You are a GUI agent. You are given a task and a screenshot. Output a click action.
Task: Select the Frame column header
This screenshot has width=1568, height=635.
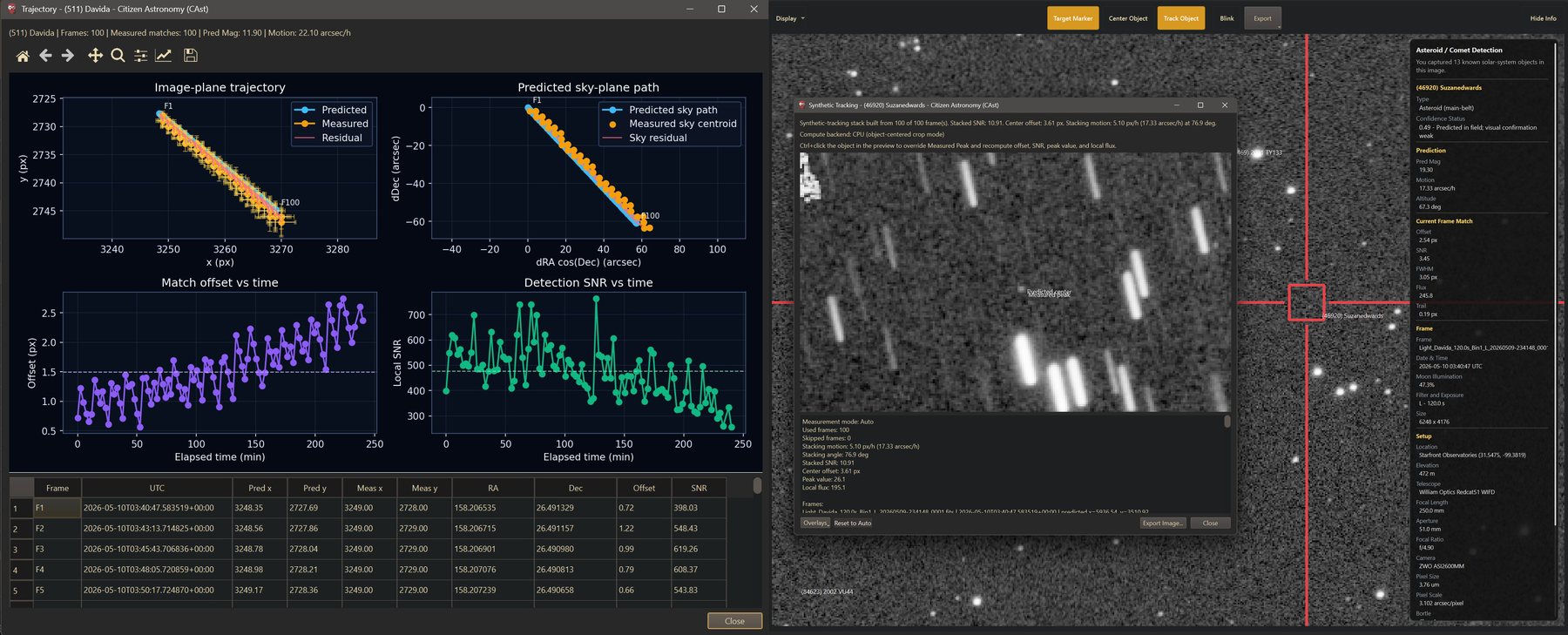click(x=57, y=488)
